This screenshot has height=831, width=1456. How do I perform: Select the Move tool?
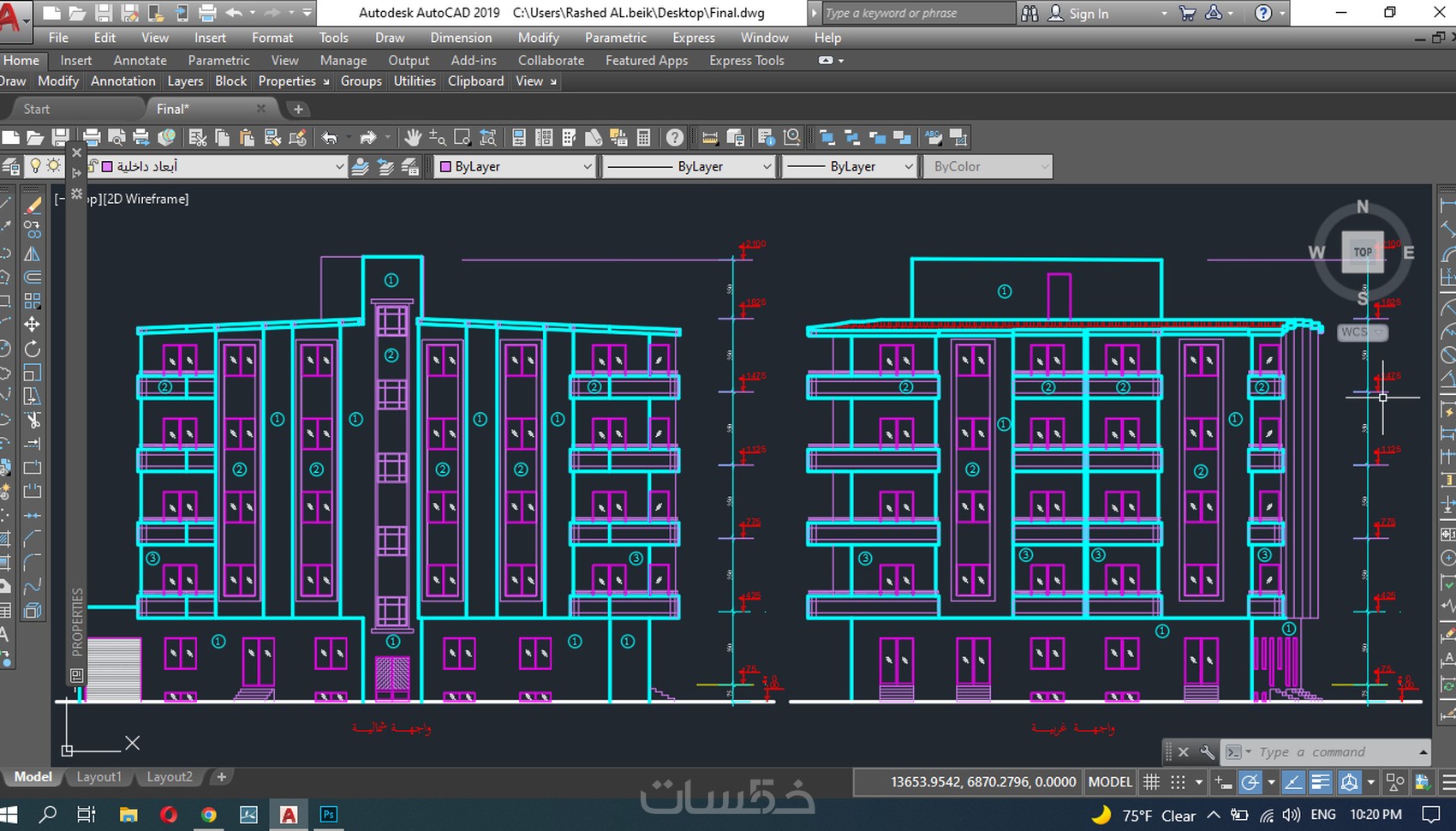coord(33,325)
